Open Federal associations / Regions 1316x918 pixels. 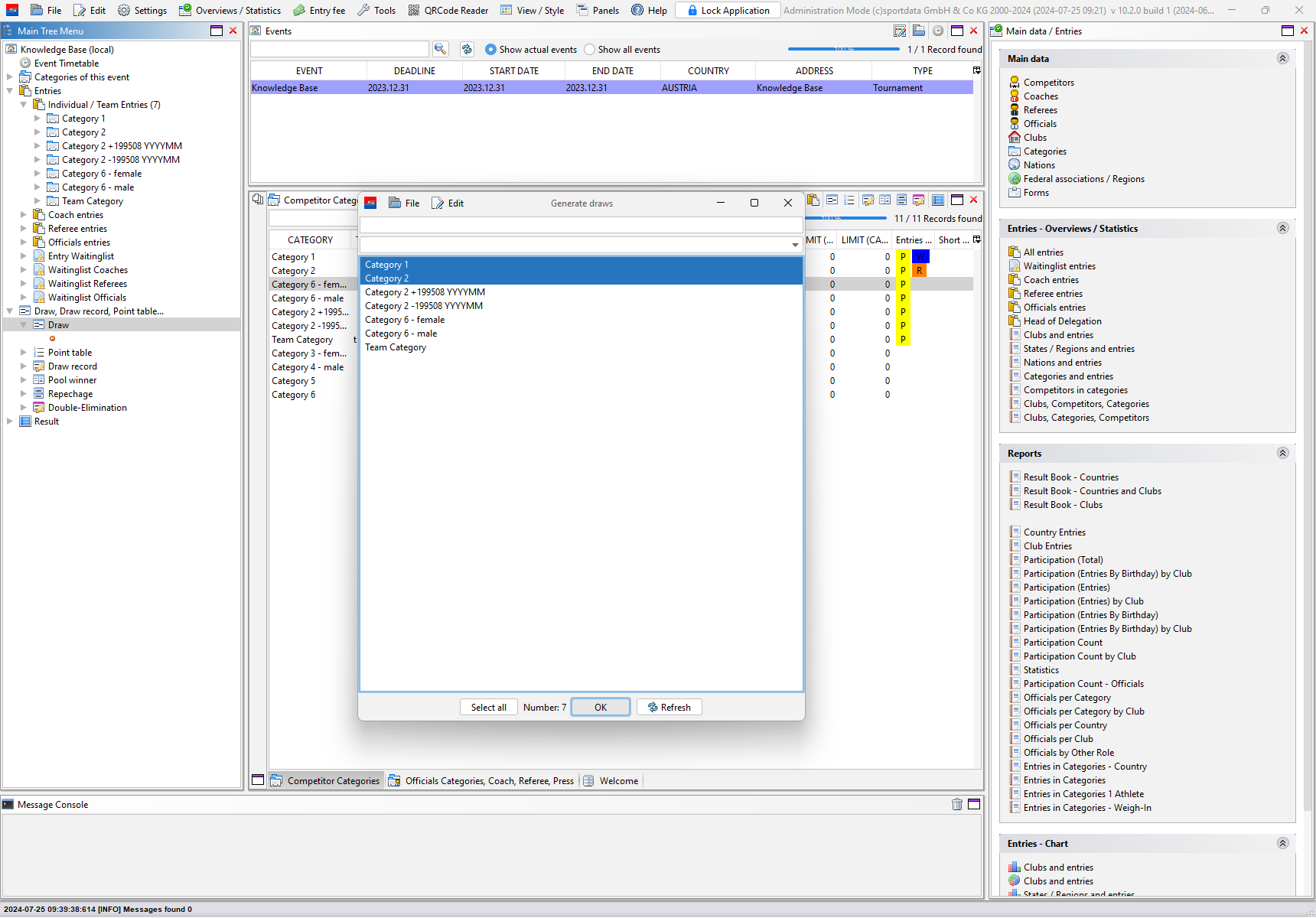pyautogui.click(x=1083, y=179)
